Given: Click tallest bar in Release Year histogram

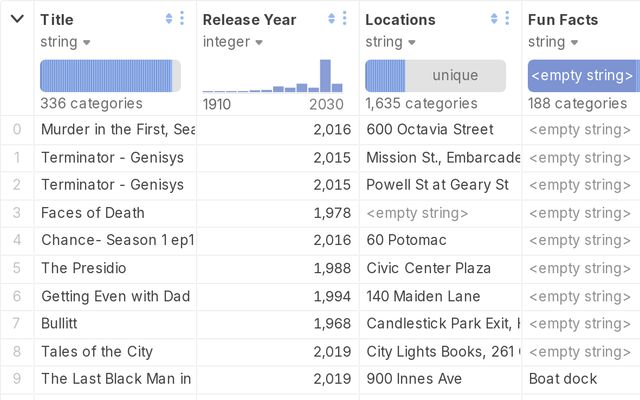Looking at the screenshot, I should point(325,76).
